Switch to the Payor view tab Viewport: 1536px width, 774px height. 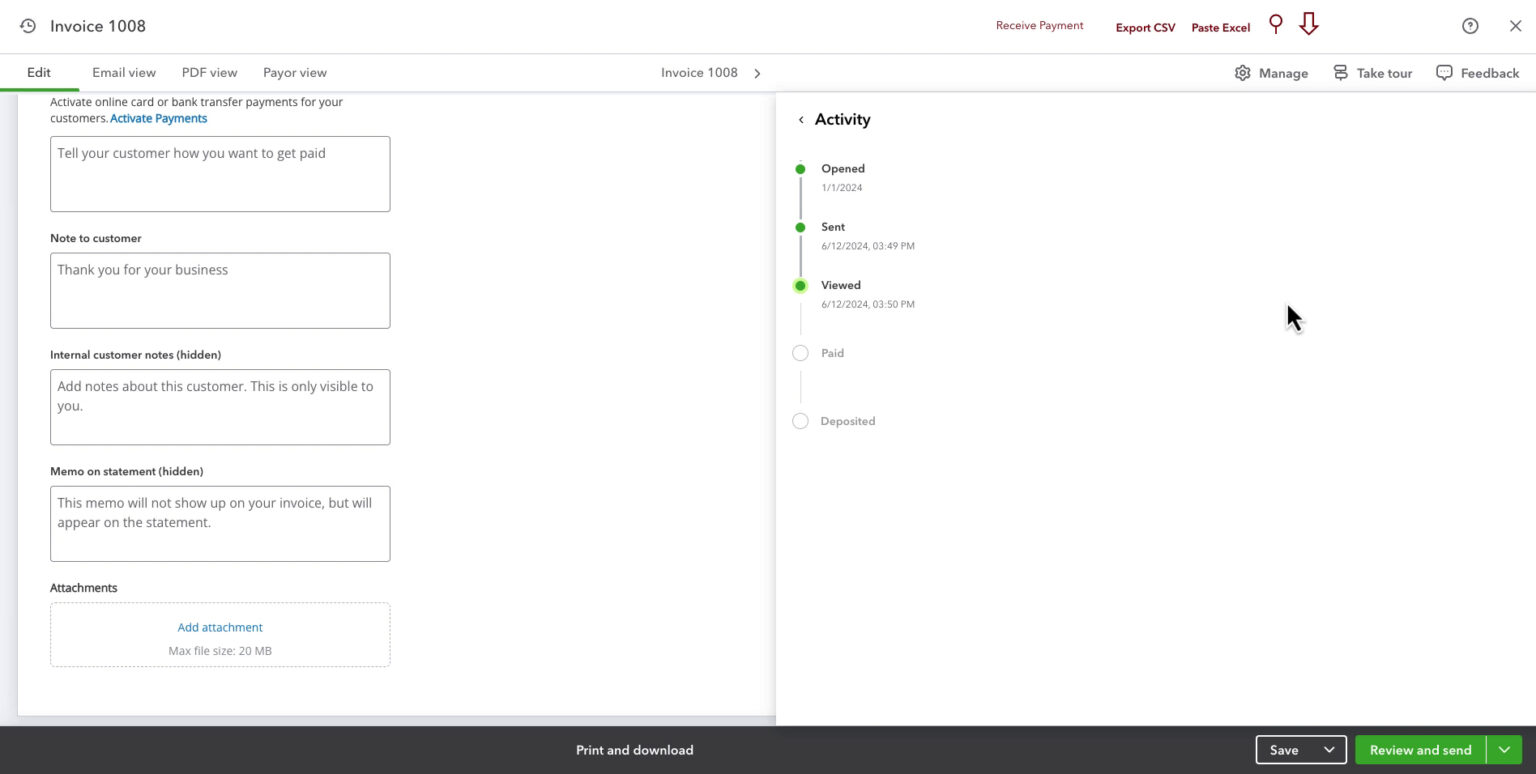(295, 73)
